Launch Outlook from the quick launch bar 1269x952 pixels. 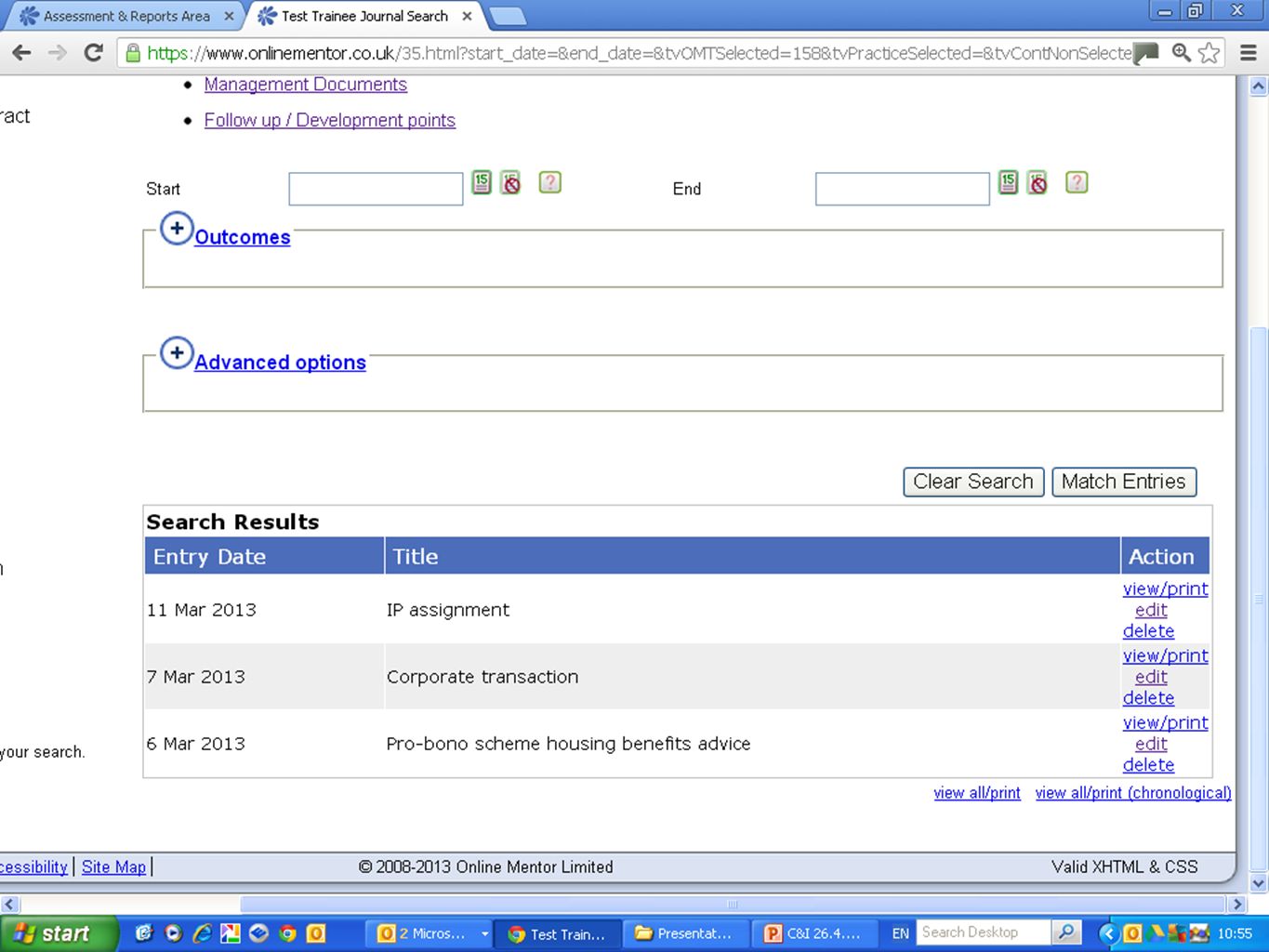tap(316, 933)
